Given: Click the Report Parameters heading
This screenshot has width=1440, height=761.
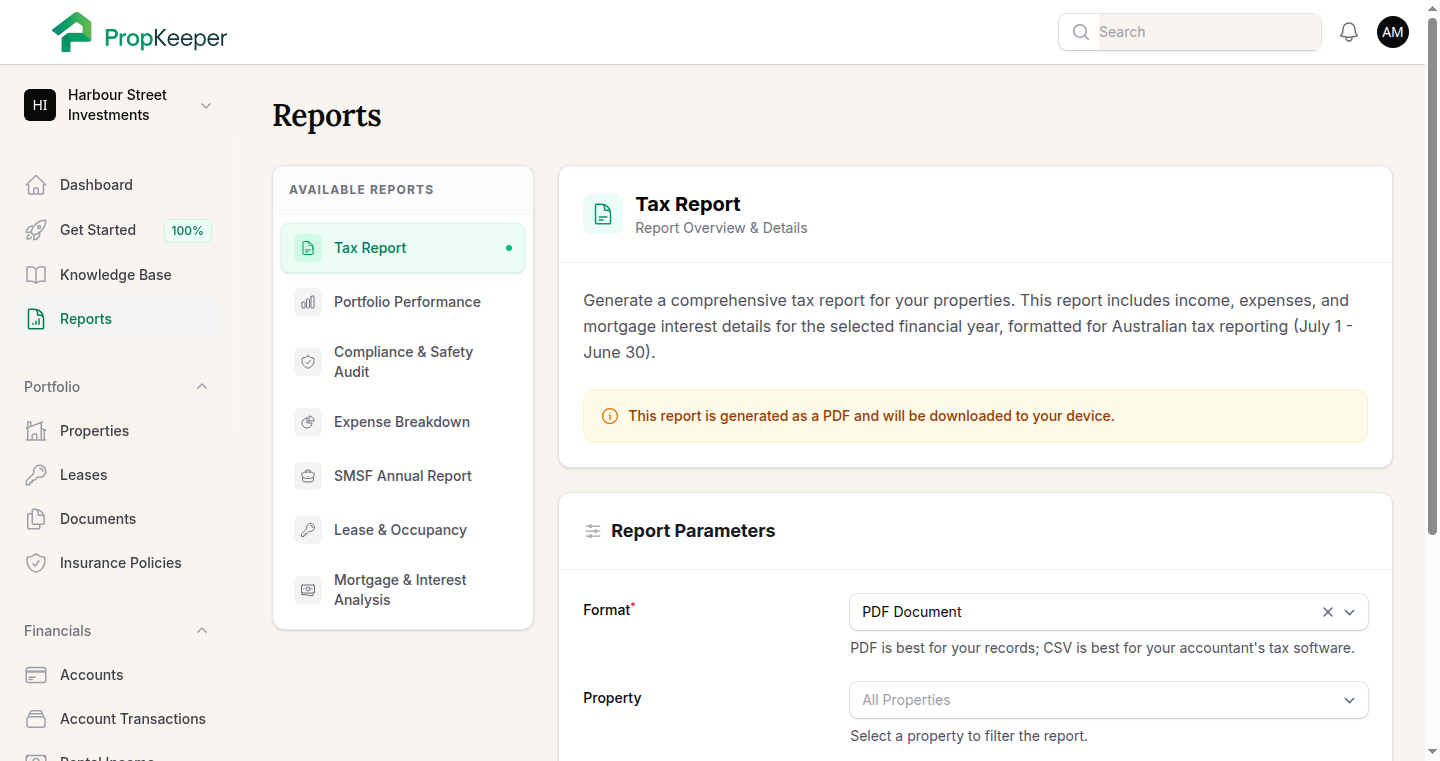Looking at the screenshot, I should point(693,531).
